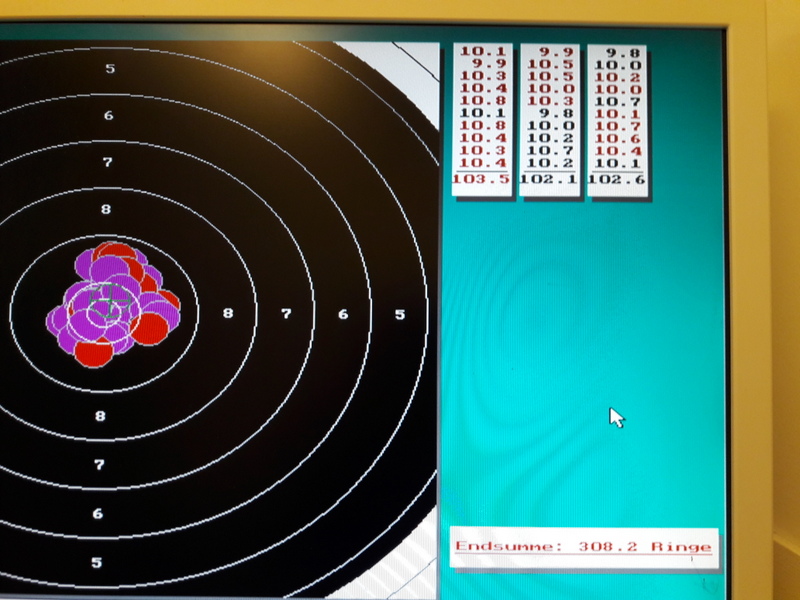Select the first series total 103.5

pos(481,179)
